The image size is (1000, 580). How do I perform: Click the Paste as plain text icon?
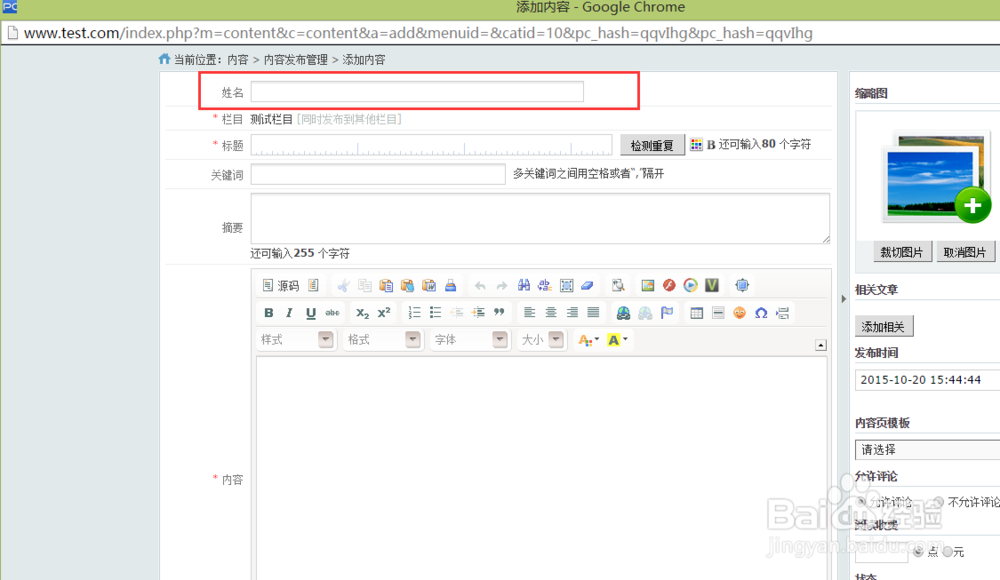pos(408,285)
